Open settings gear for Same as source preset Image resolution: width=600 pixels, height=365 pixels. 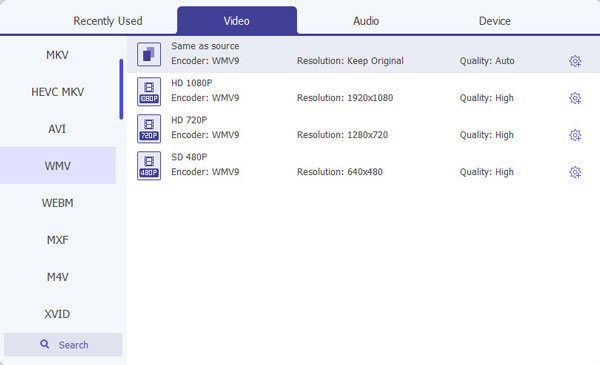575,61
